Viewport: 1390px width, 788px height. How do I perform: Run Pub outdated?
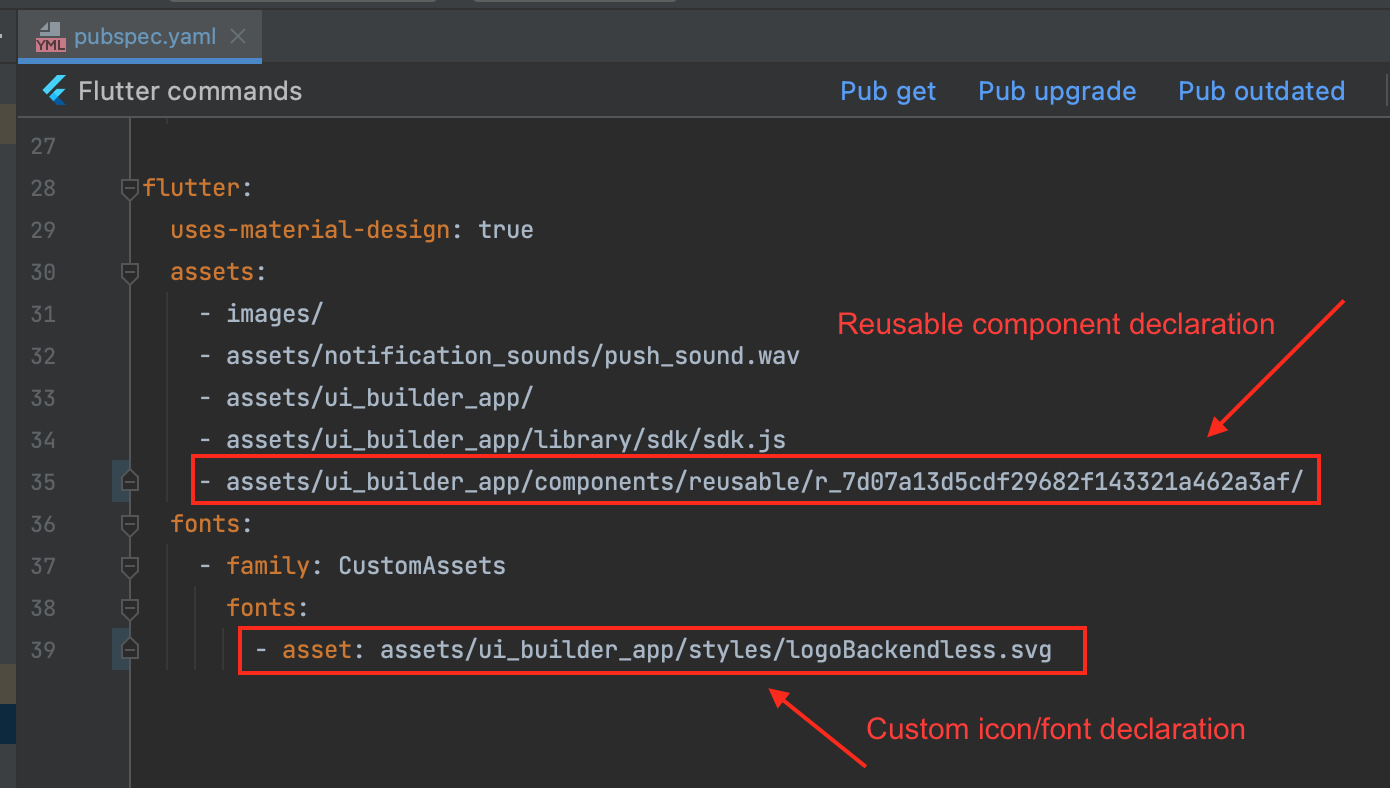pyautogui.click(x=1261, y=91)
